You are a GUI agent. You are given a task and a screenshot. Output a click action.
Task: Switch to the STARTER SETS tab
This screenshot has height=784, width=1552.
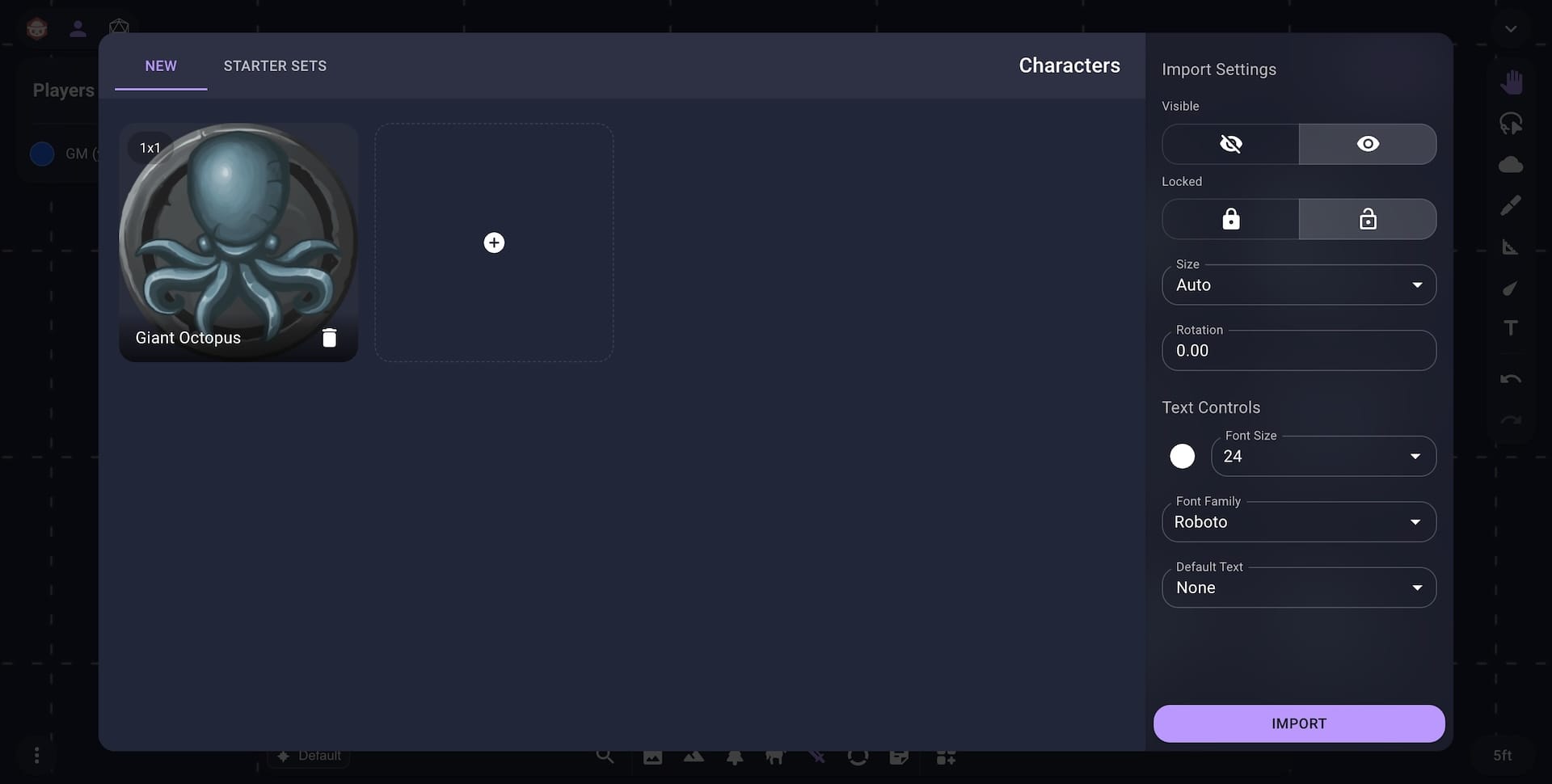click(275, 65)
